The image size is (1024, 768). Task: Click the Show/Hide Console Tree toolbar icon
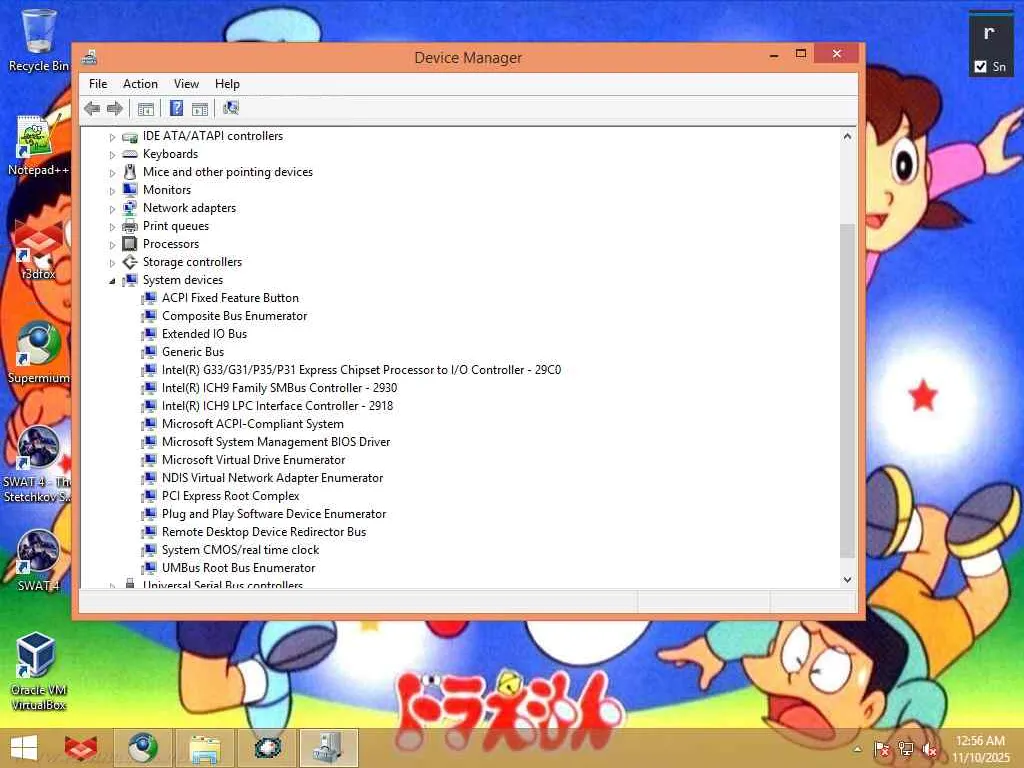point(146,109)
